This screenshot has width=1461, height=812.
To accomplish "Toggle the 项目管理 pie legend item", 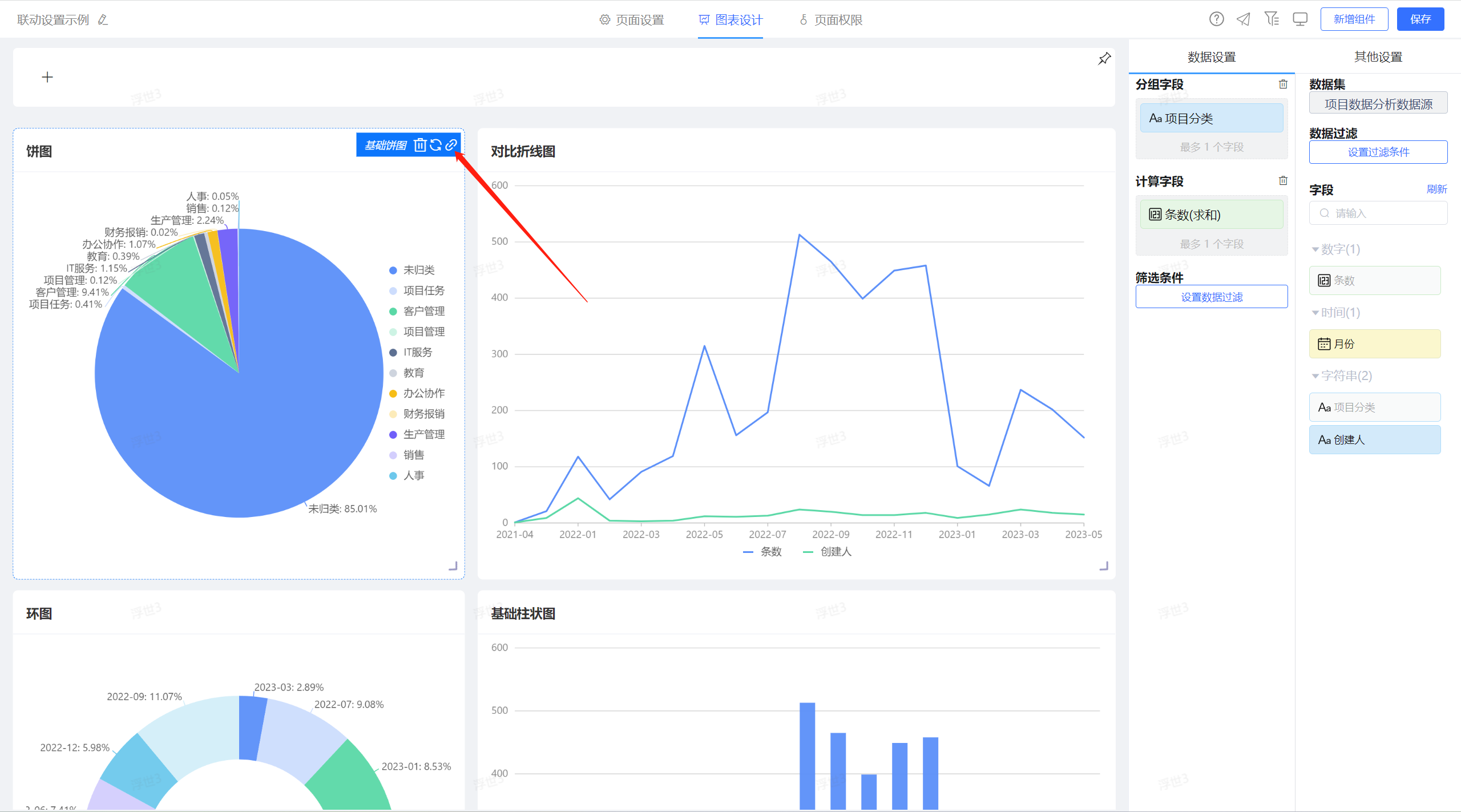I will click(417, 332).
